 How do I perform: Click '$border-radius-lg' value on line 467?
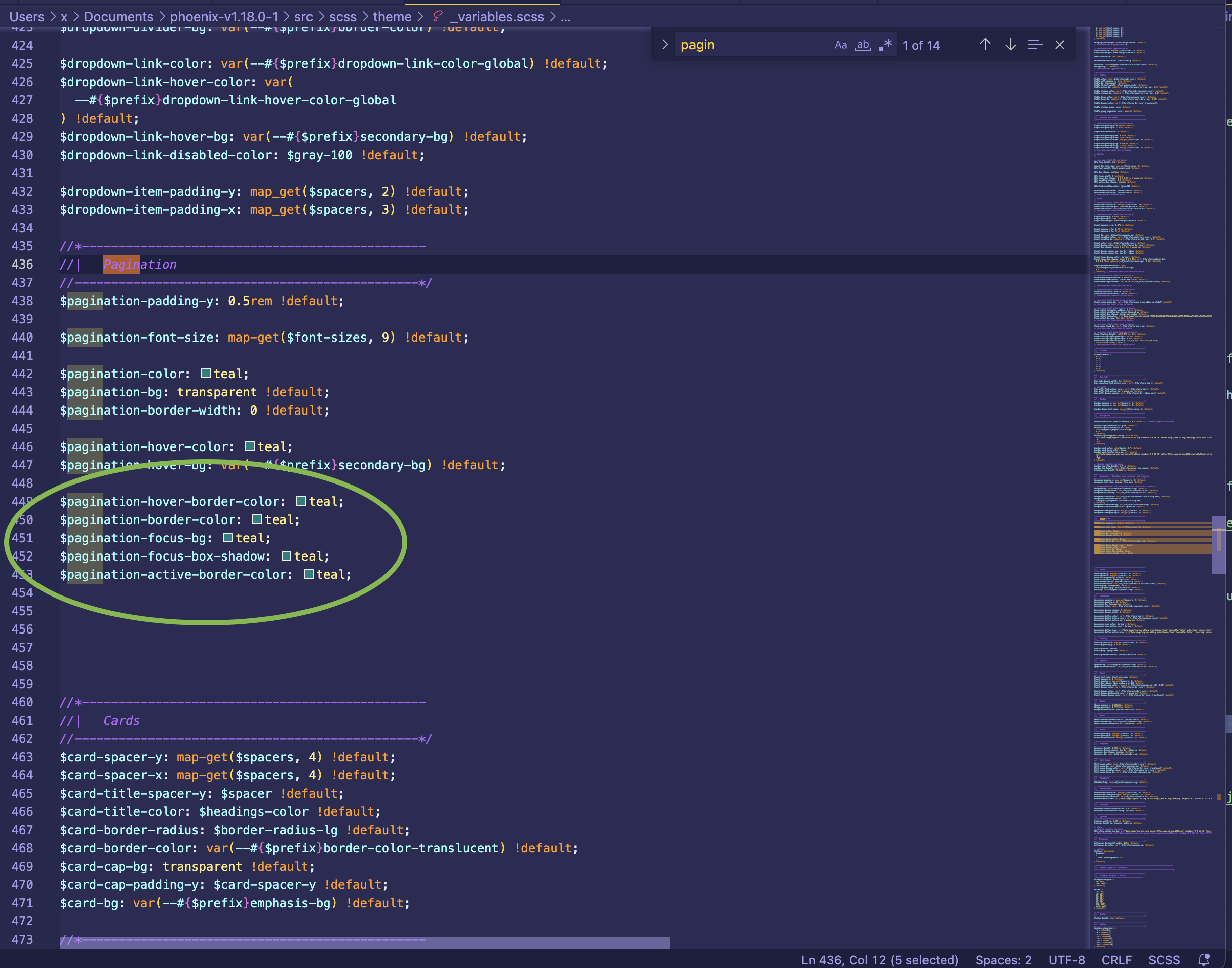(276, 830)
